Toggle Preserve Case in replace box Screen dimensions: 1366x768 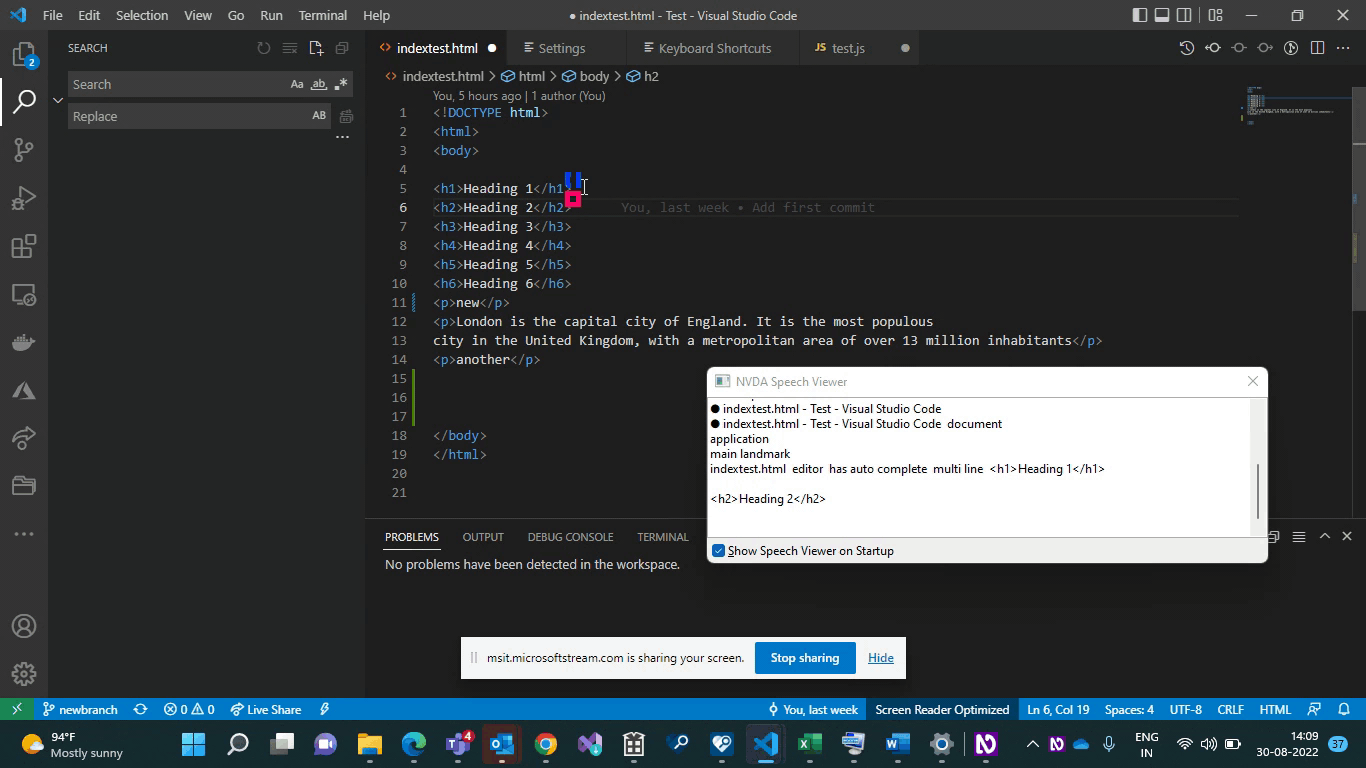pyautogui.click(x=319, y=116)
